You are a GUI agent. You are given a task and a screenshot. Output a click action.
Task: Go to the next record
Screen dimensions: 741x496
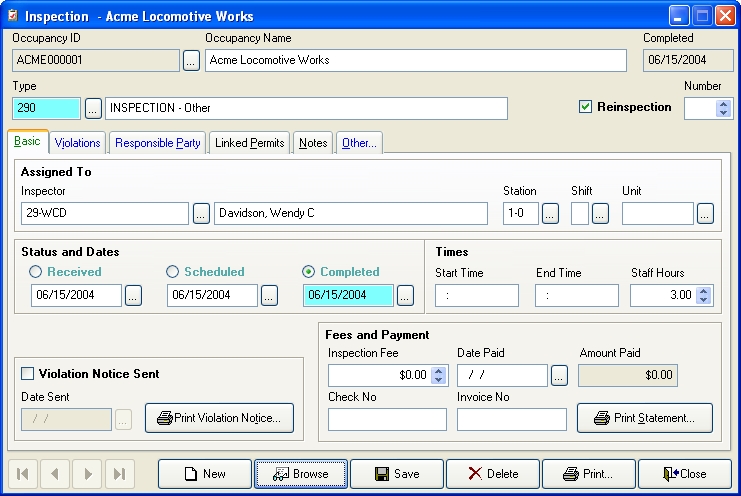[87, 474]
